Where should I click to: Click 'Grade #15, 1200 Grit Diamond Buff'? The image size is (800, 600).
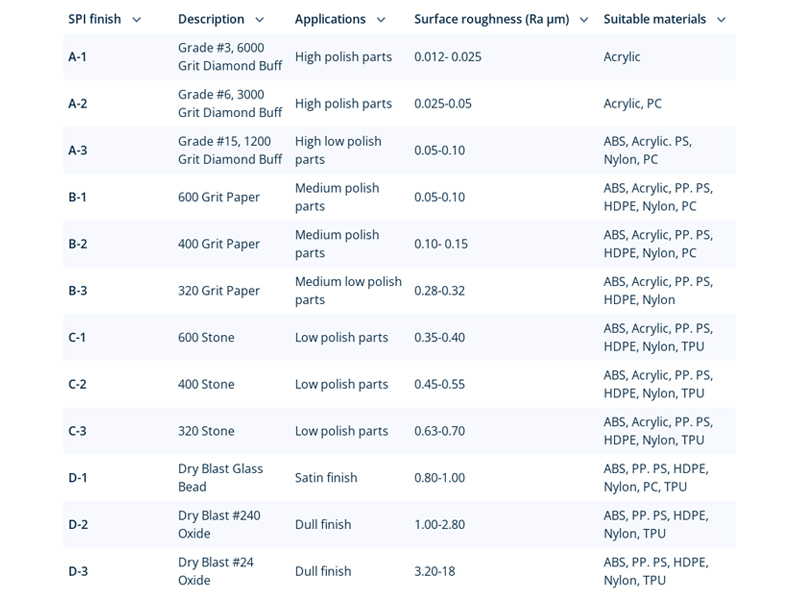click(x=230, y=151)
